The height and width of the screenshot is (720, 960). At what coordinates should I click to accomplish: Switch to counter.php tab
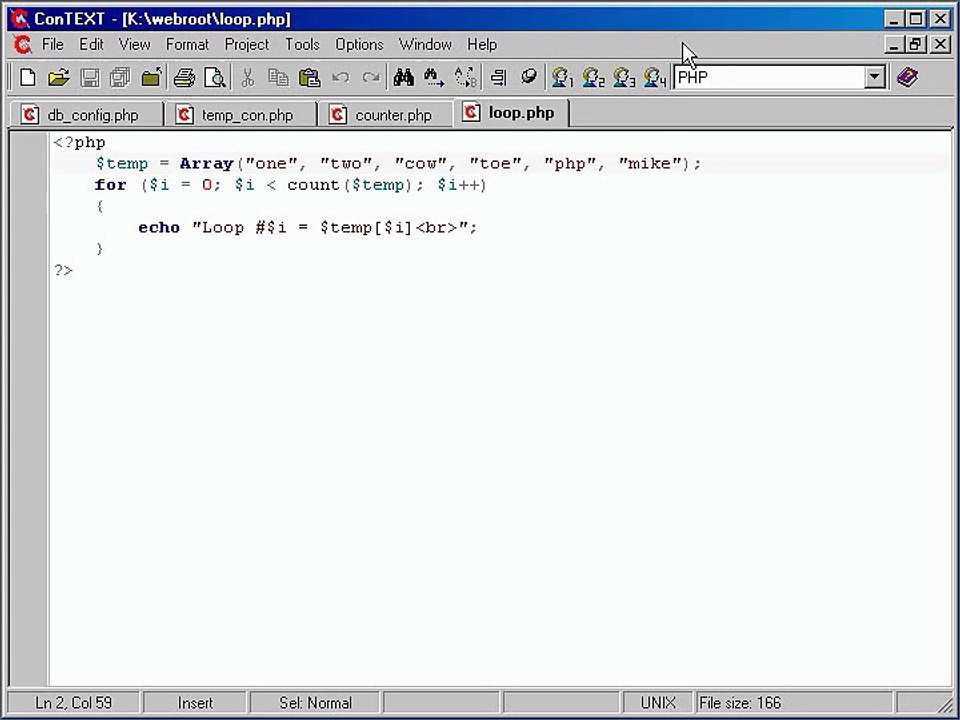coord(386,114)
